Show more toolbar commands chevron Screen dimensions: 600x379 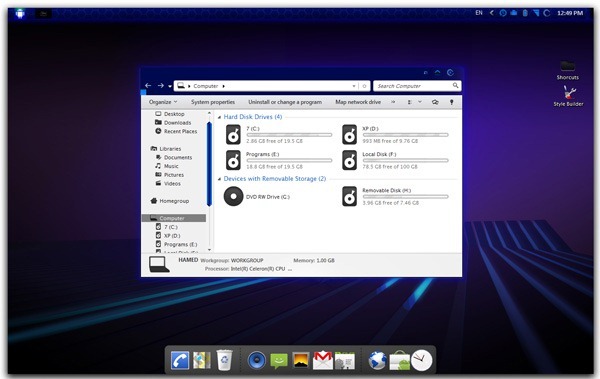[393, 102]
